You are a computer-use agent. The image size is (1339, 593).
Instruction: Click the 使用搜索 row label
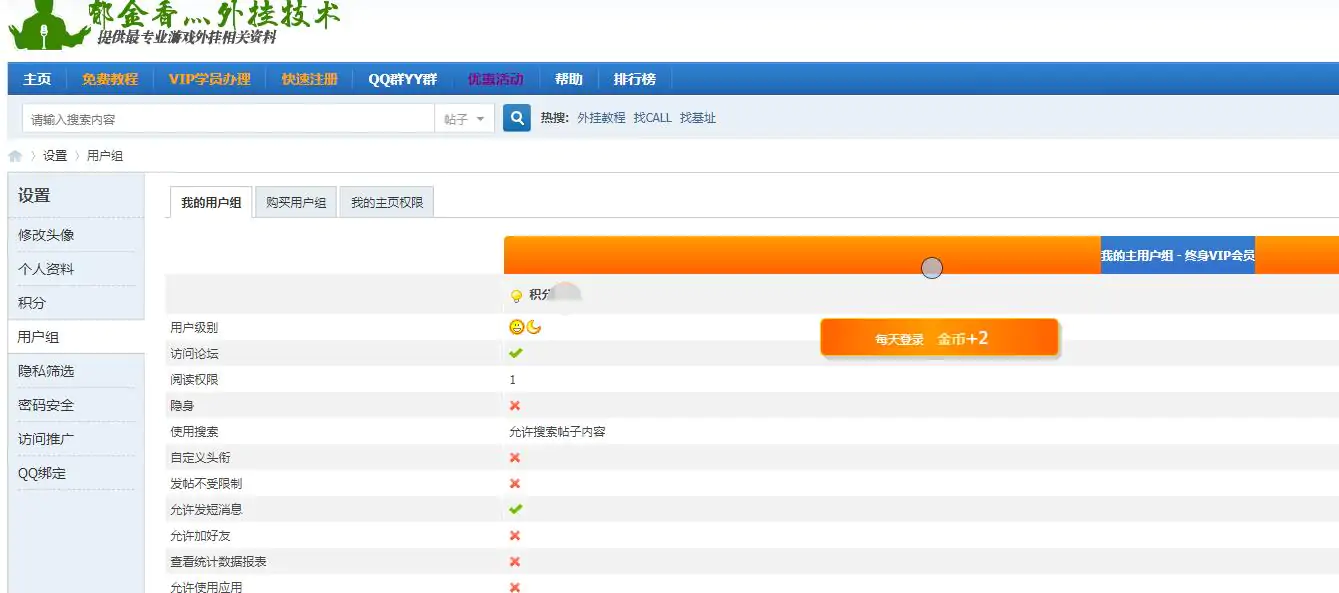[194, 431]
